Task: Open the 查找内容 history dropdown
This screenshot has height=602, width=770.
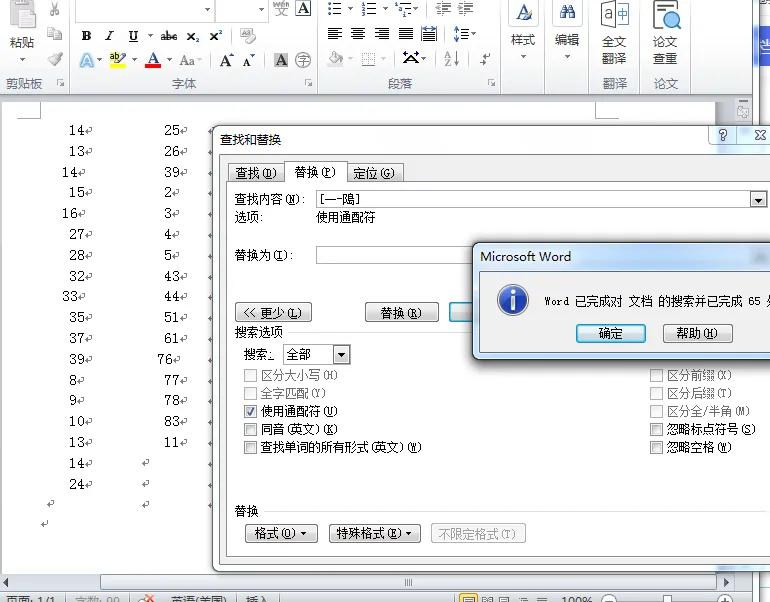Action: (x=758, y=199)
